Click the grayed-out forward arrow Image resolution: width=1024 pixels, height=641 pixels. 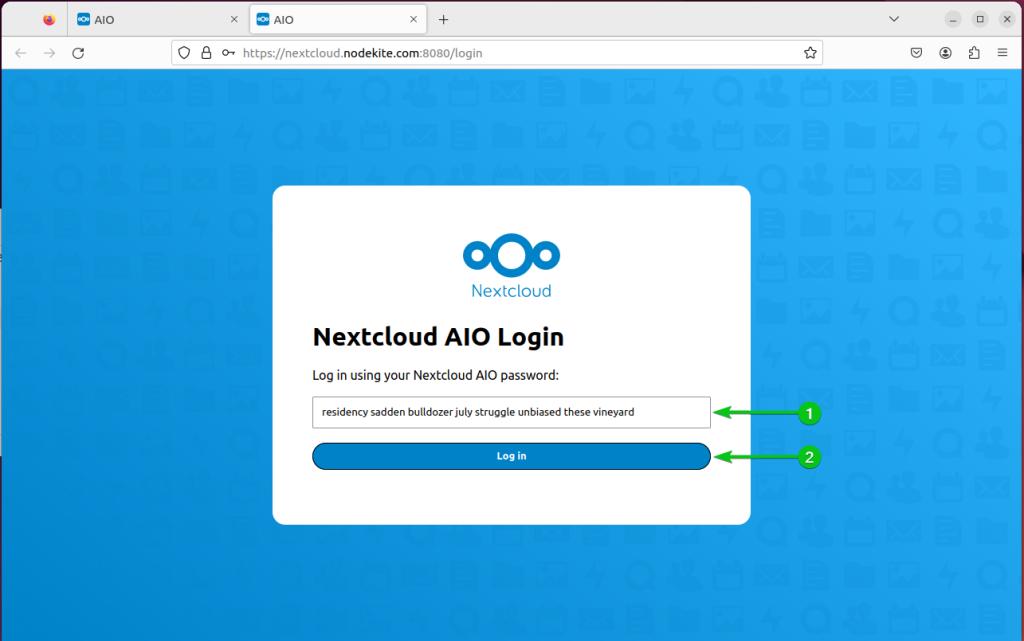pos(48,52)
